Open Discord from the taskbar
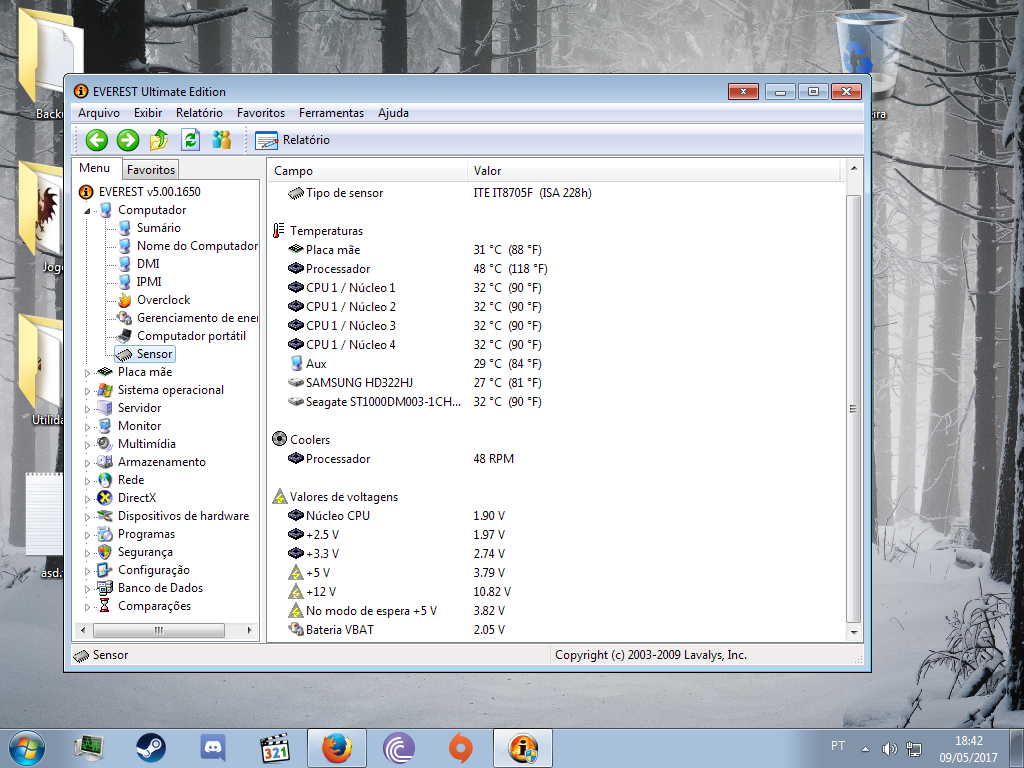 [x=213, y=748]
